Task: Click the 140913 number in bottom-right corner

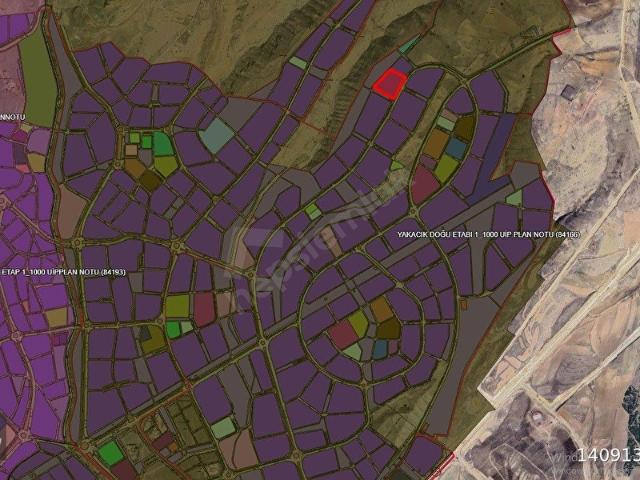Action: (x=609, y=455)
